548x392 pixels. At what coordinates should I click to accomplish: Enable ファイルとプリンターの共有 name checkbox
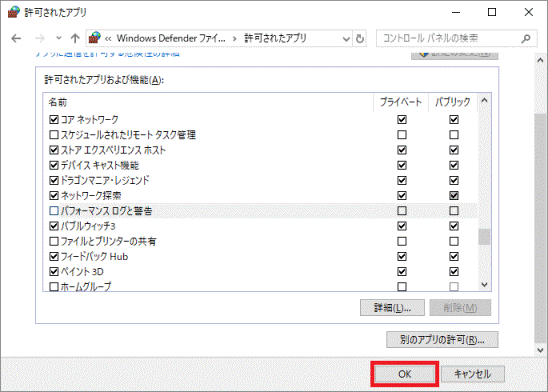point(54,241)
